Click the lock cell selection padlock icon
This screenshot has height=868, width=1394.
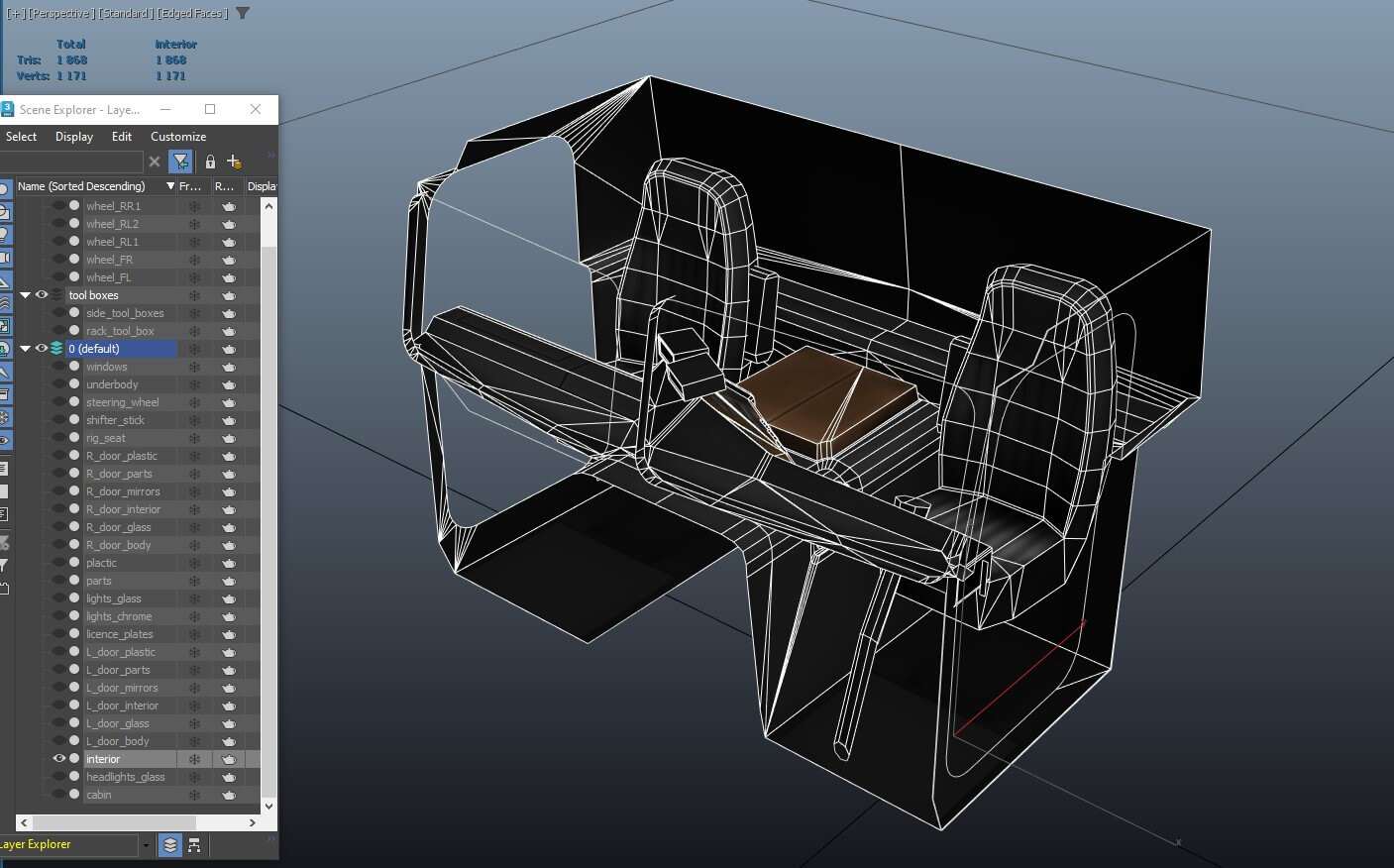[210, 162]
